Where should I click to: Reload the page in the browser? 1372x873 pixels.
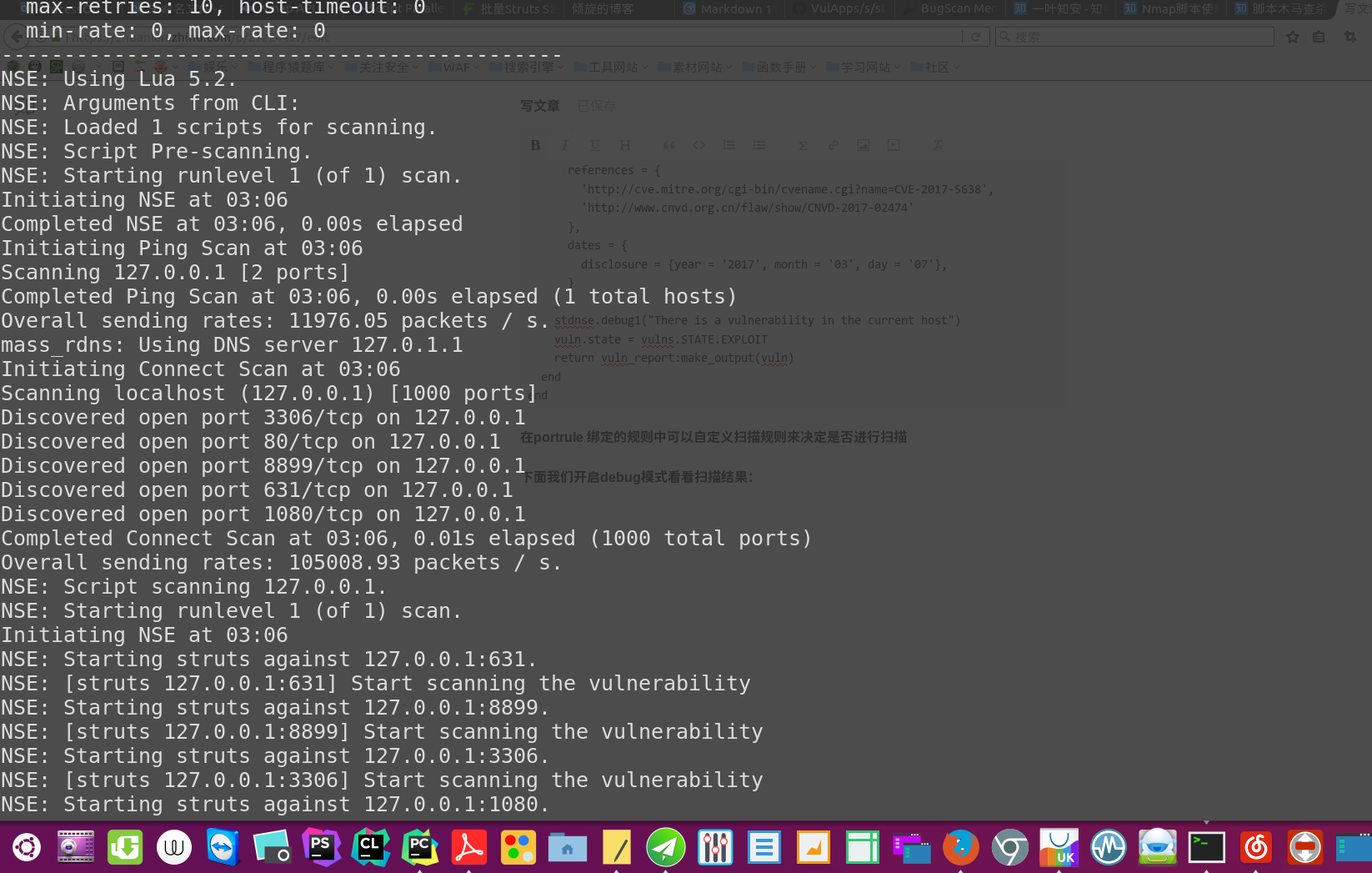pyautogui.click(x=976, y=37)
